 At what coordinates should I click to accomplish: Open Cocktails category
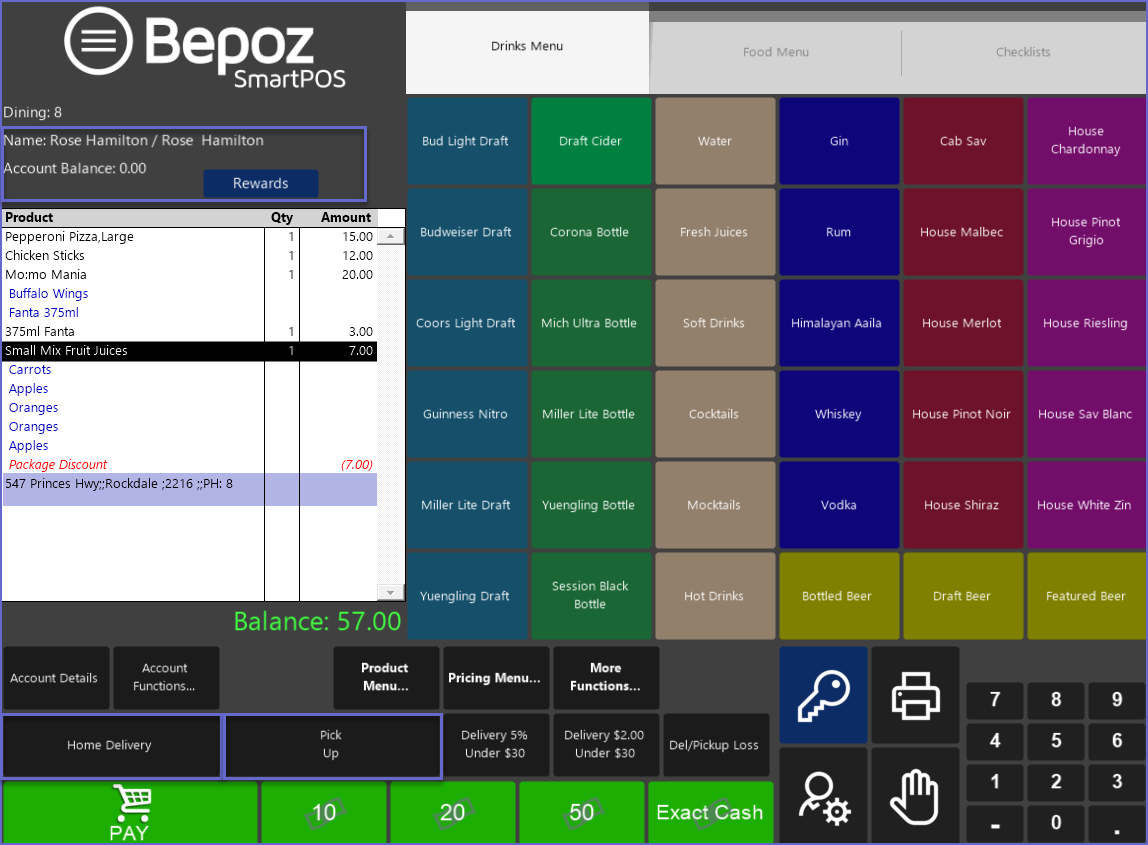(x=715, y=414)
